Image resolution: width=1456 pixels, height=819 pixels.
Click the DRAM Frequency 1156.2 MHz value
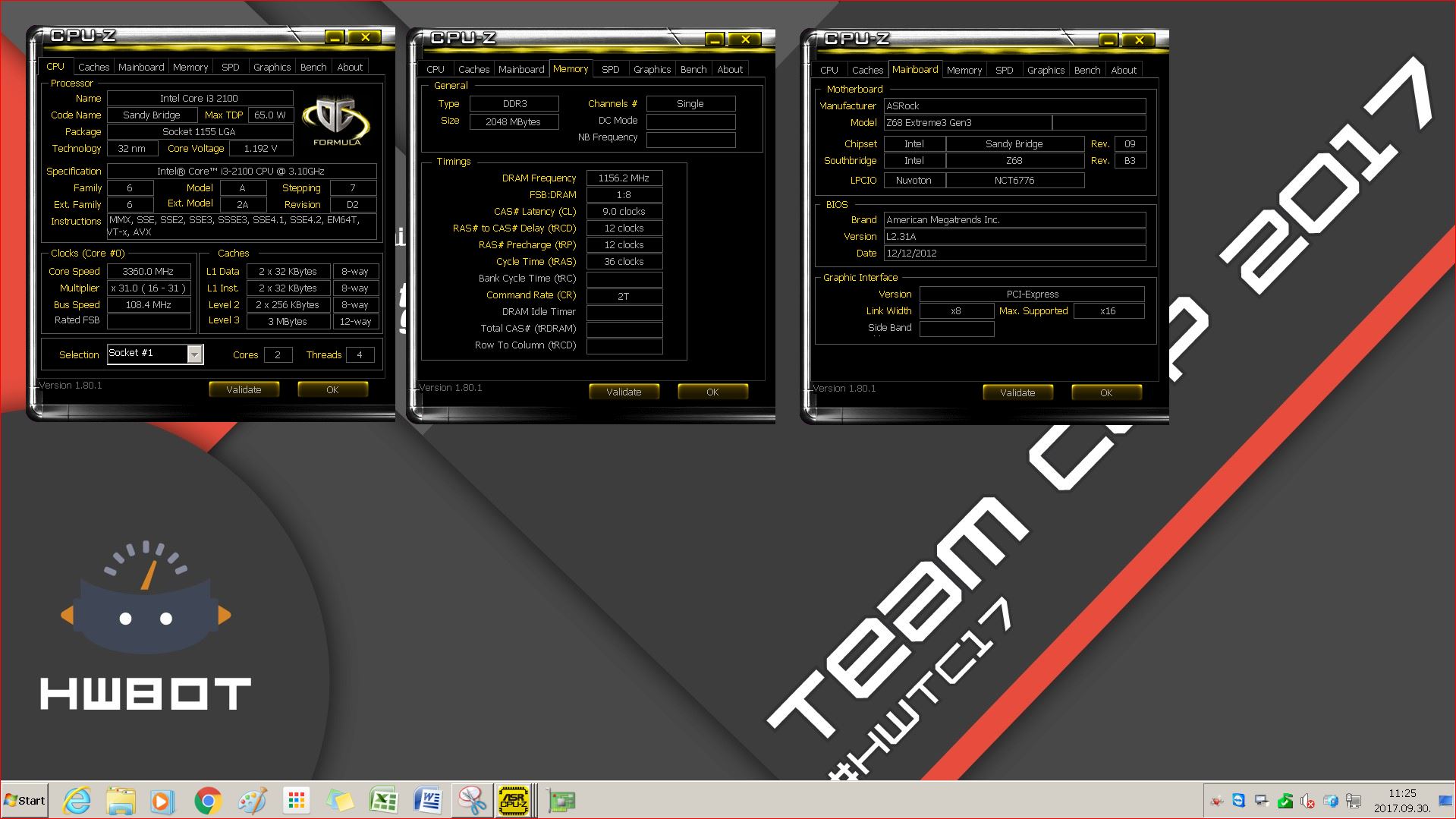click(624, 178)
